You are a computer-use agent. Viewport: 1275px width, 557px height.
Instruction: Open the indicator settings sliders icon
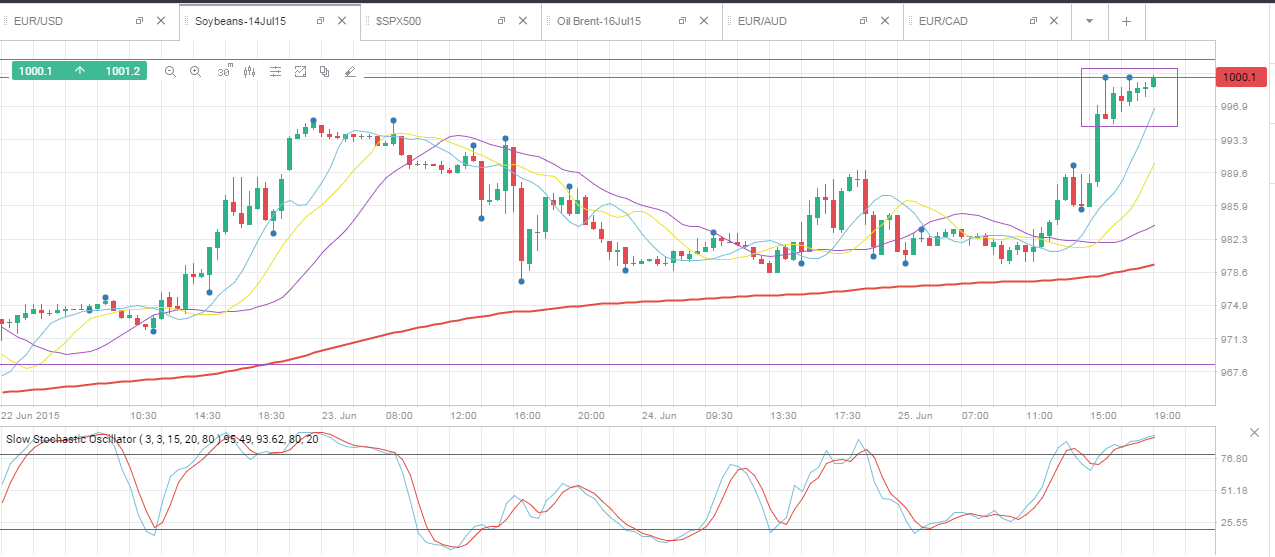(275, 71)
